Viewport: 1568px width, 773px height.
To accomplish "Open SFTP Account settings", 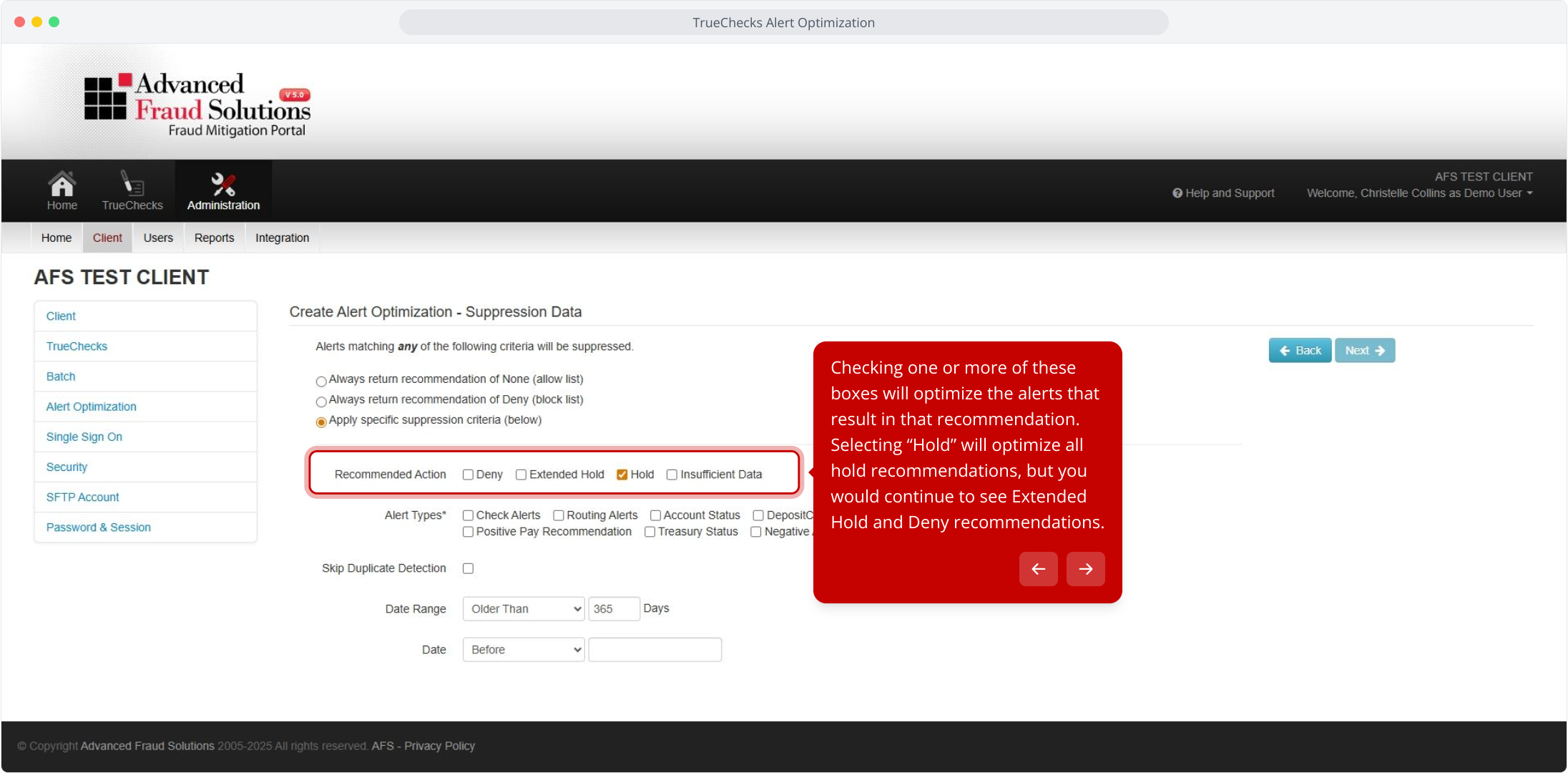I will 146,497.
